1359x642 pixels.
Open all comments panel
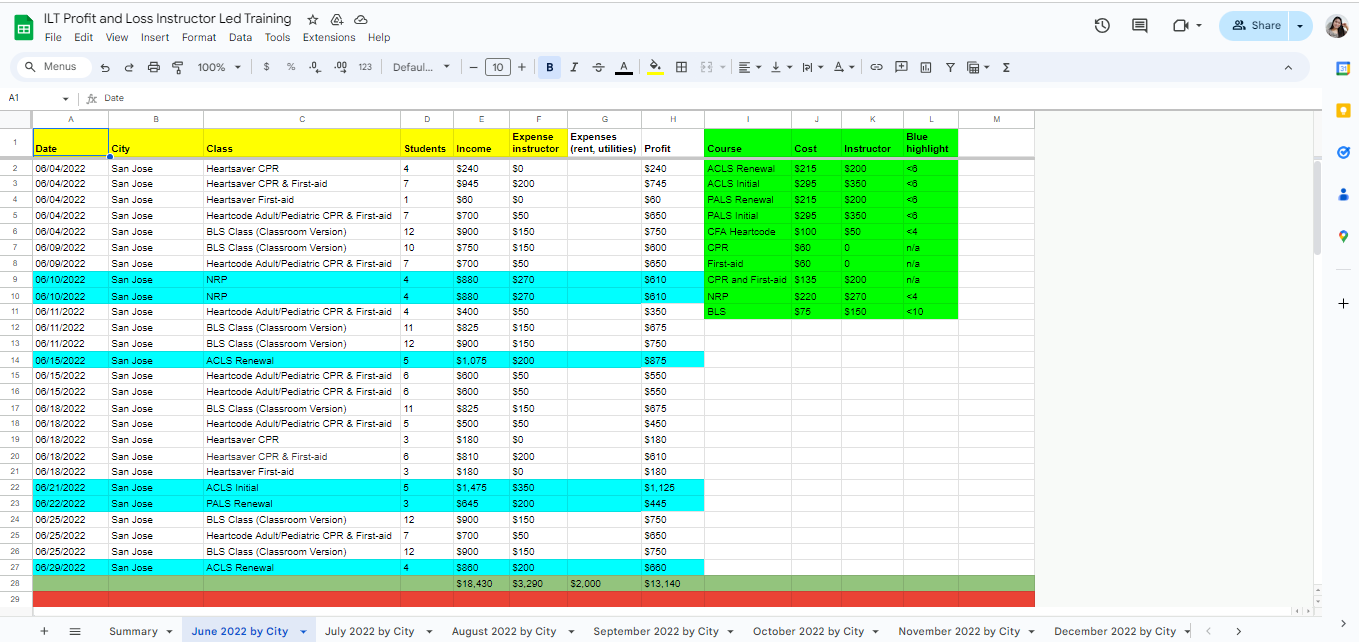1139,25
